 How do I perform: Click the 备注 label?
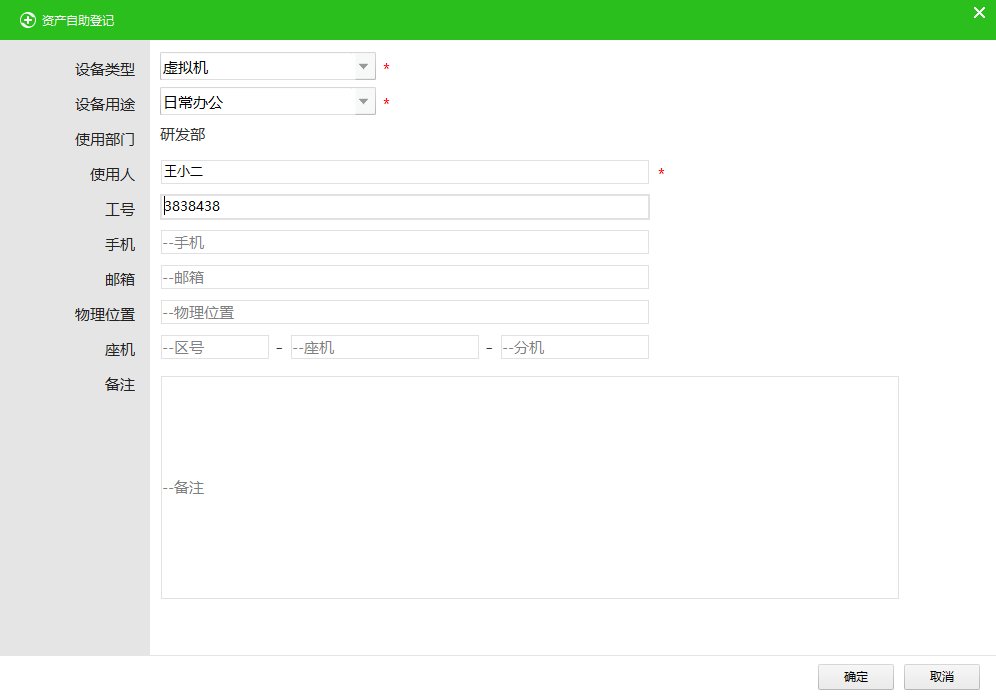(120, 384)
